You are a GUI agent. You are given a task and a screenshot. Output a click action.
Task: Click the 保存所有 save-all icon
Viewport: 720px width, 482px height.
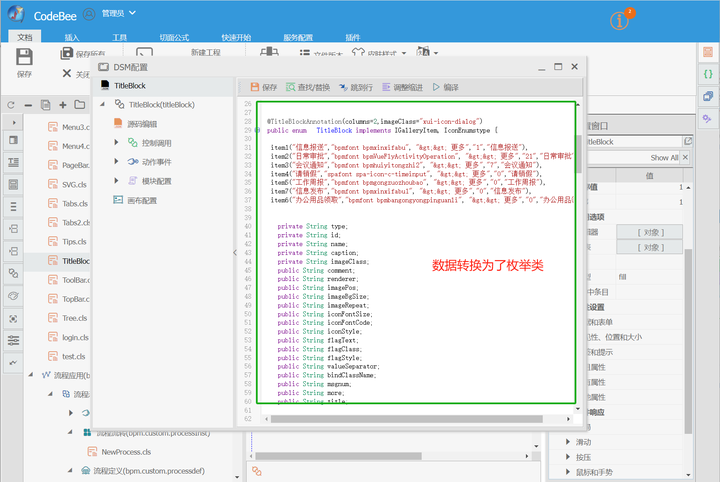[x=67, y=53]
